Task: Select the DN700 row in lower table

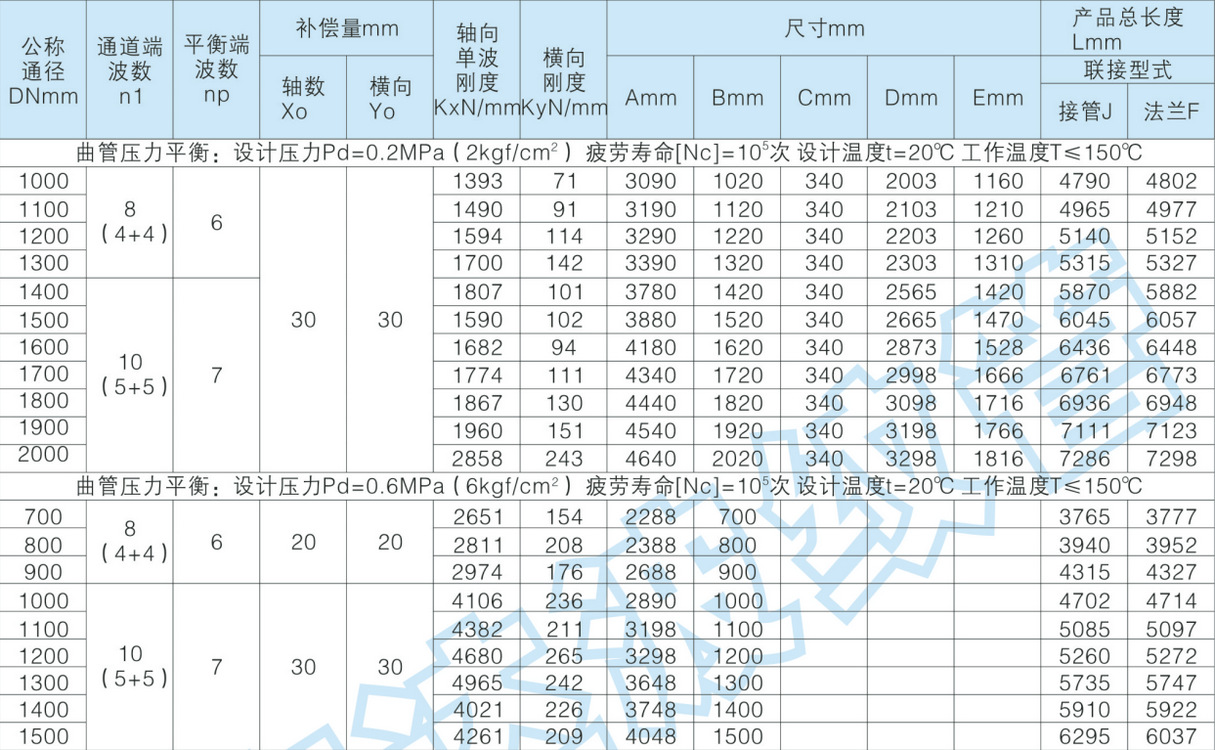Action: (43, 517)
